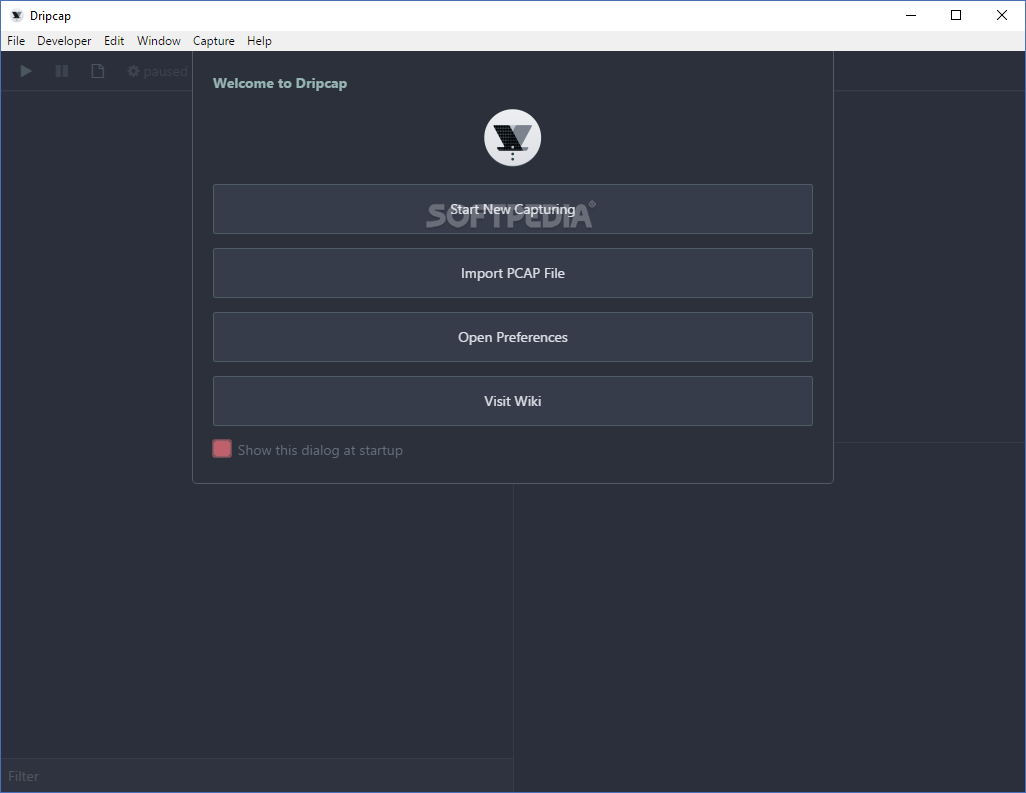Click the Welcome to Dripcap heading
The width and height of the screenshot is (1026, 793).
click(x=280, y=83)
